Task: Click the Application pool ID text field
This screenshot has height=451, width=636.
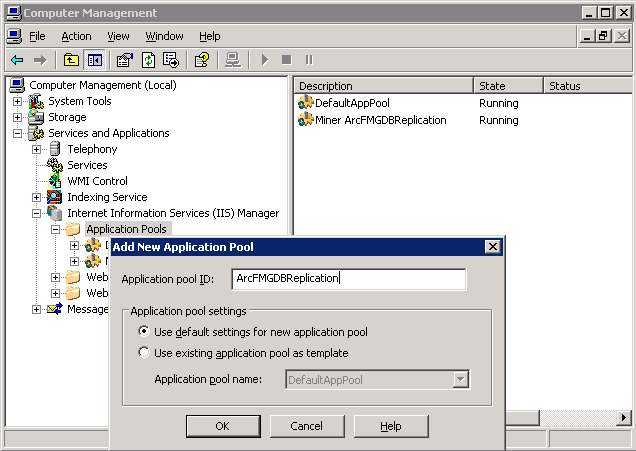Action: point(348,279)
